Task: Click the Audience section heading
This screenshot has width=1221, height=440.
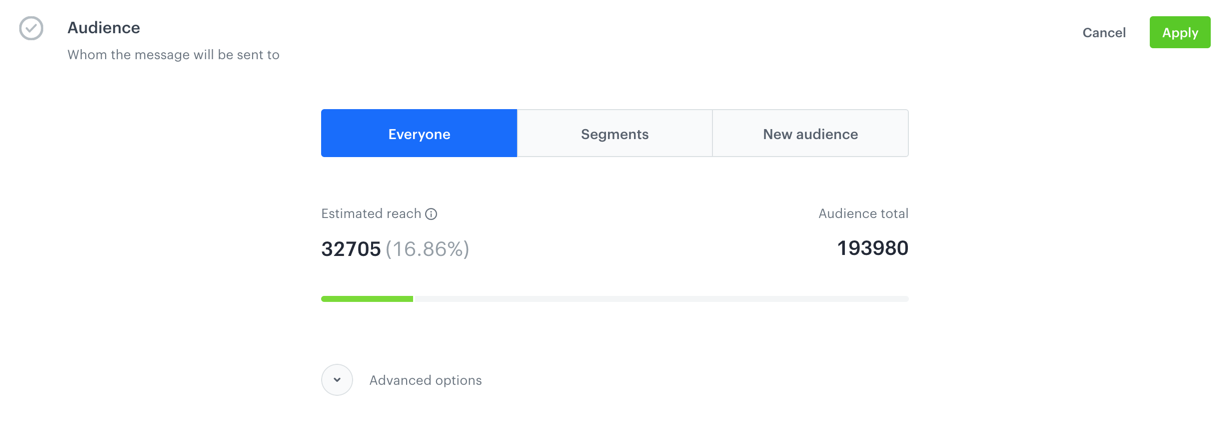Action: (104, 28)
